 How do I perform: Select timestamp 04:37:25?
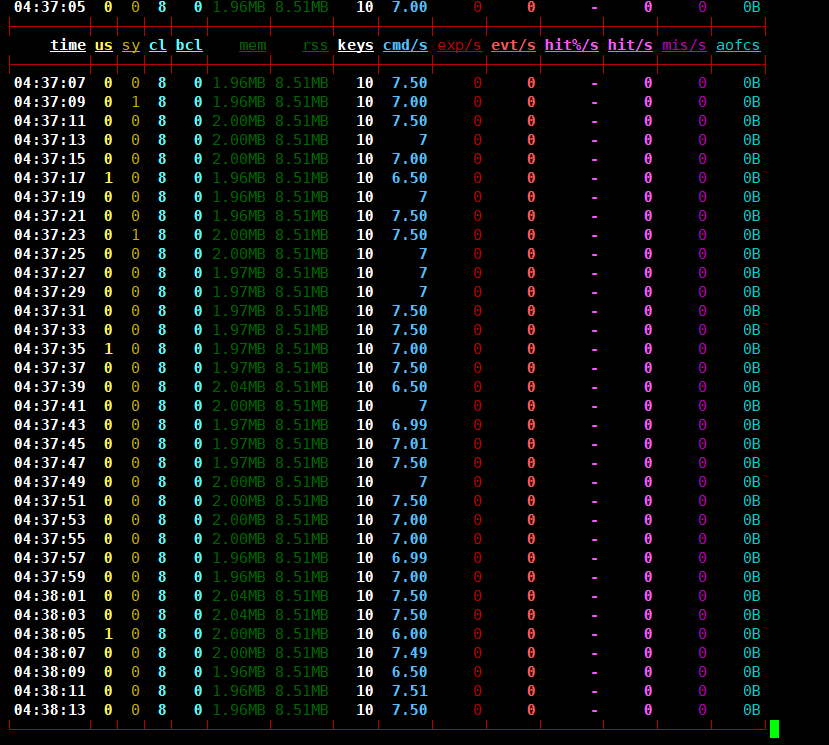[x=50, y=254]
